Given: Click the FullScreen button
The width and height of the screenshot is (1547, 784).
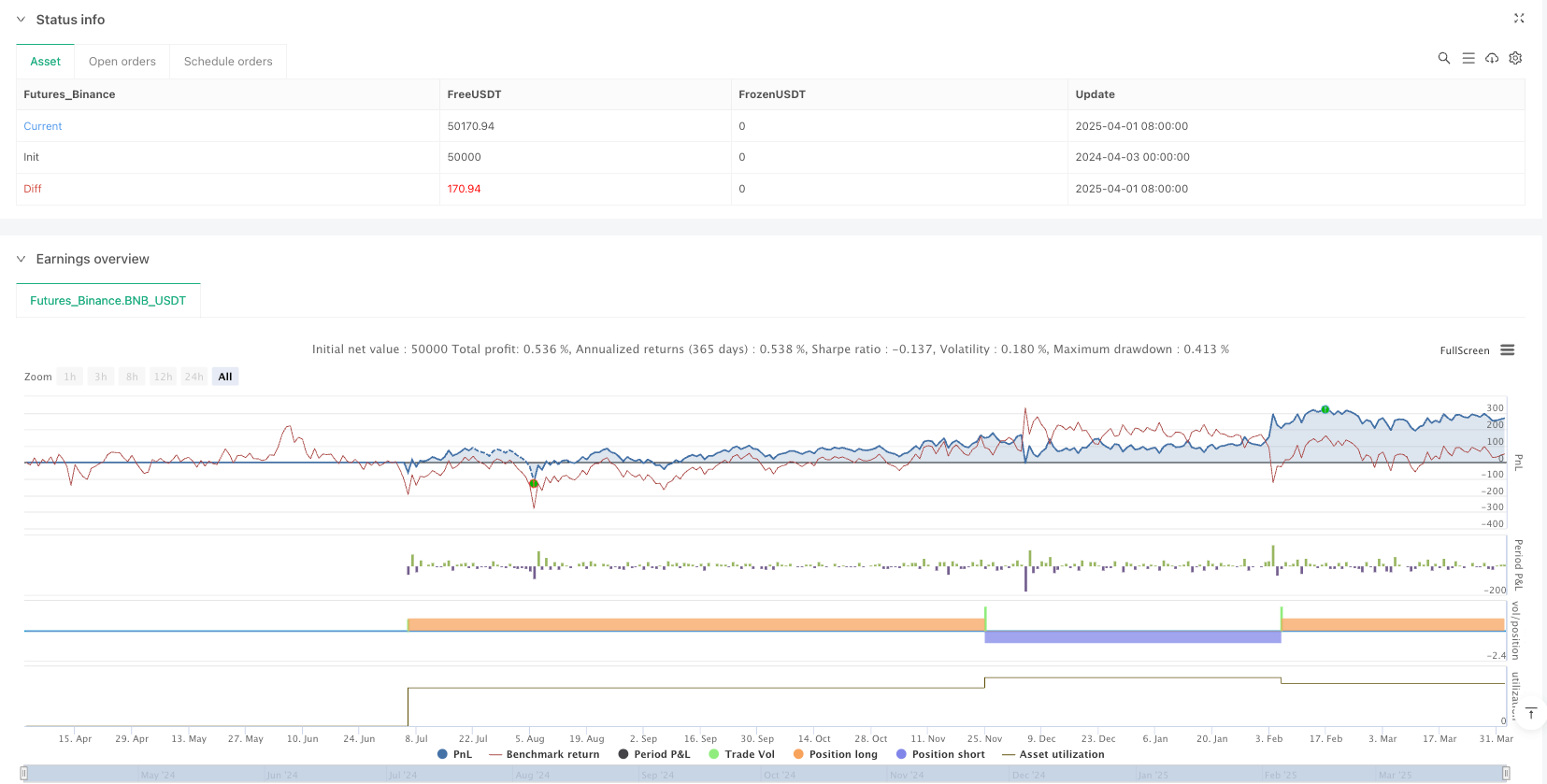Looking at the screenshot, I should coord(1464,350).
